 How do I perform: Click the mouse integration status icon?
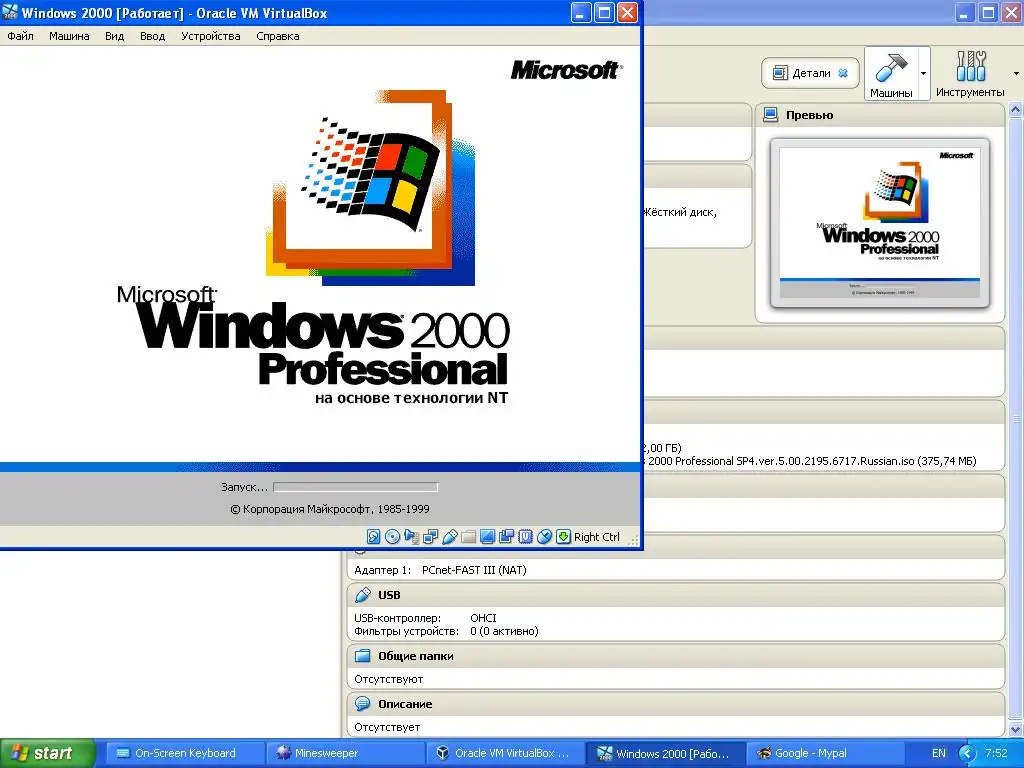pos(544,537)
